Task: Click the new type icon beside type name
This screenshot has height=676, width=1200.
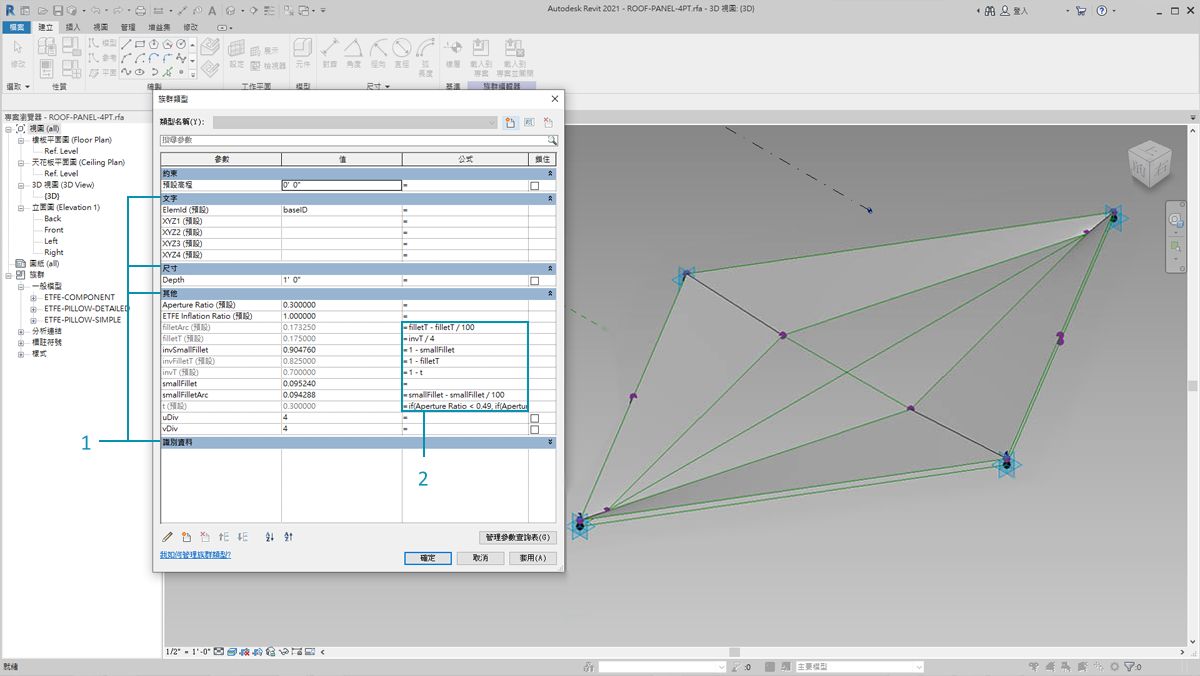Action: click(x=510, y=122)
